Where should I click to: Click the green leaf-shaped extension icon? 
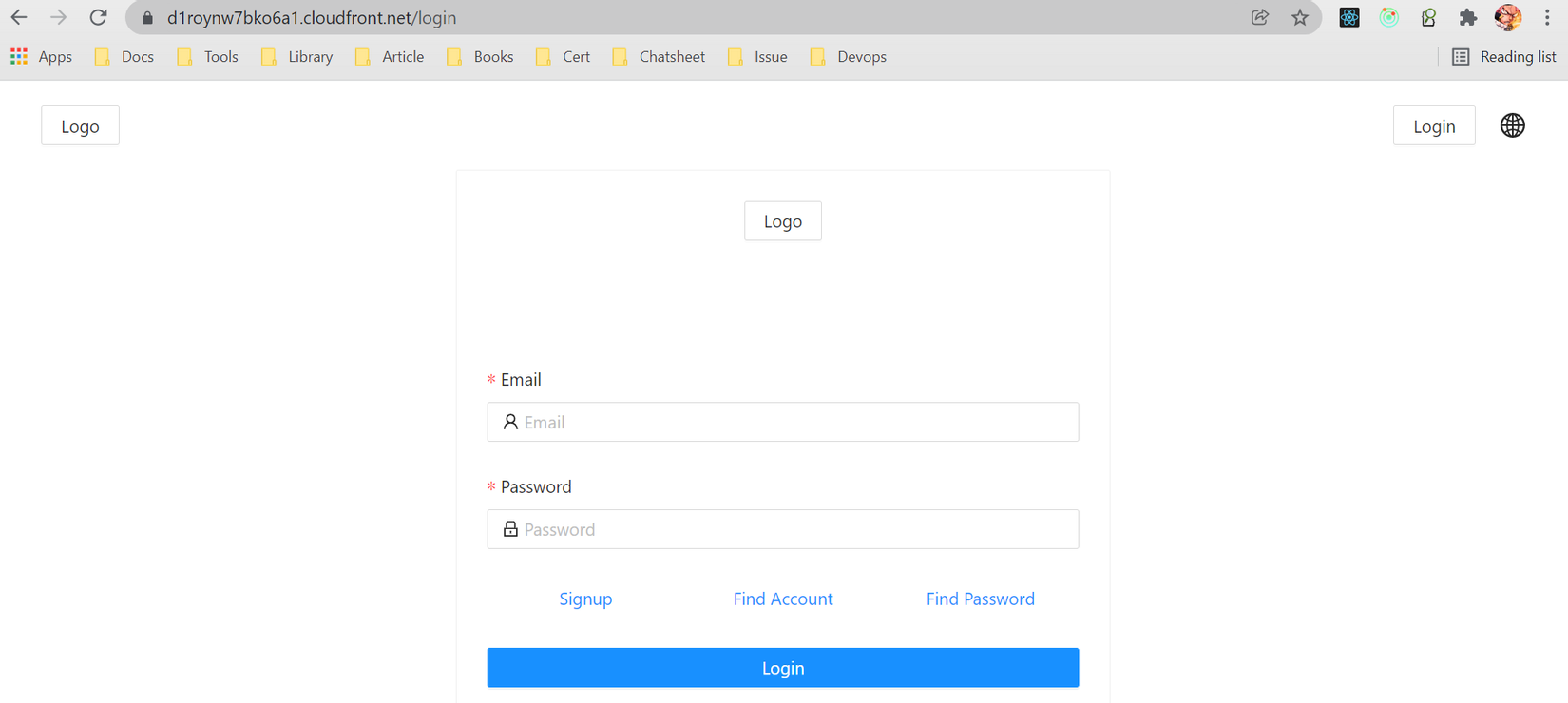pyautogui.click(x=1428, y=17)
